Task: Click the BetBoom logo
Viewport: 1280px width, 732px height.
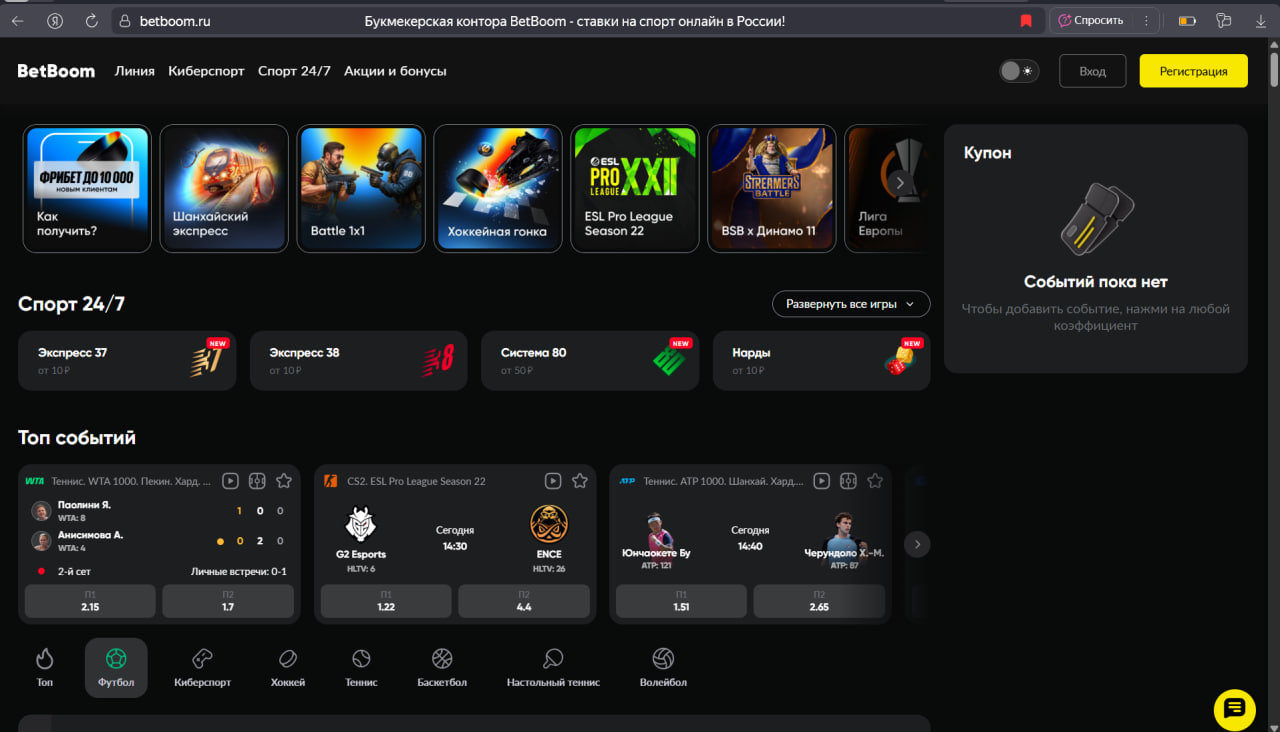Action: tap(56, 71)
